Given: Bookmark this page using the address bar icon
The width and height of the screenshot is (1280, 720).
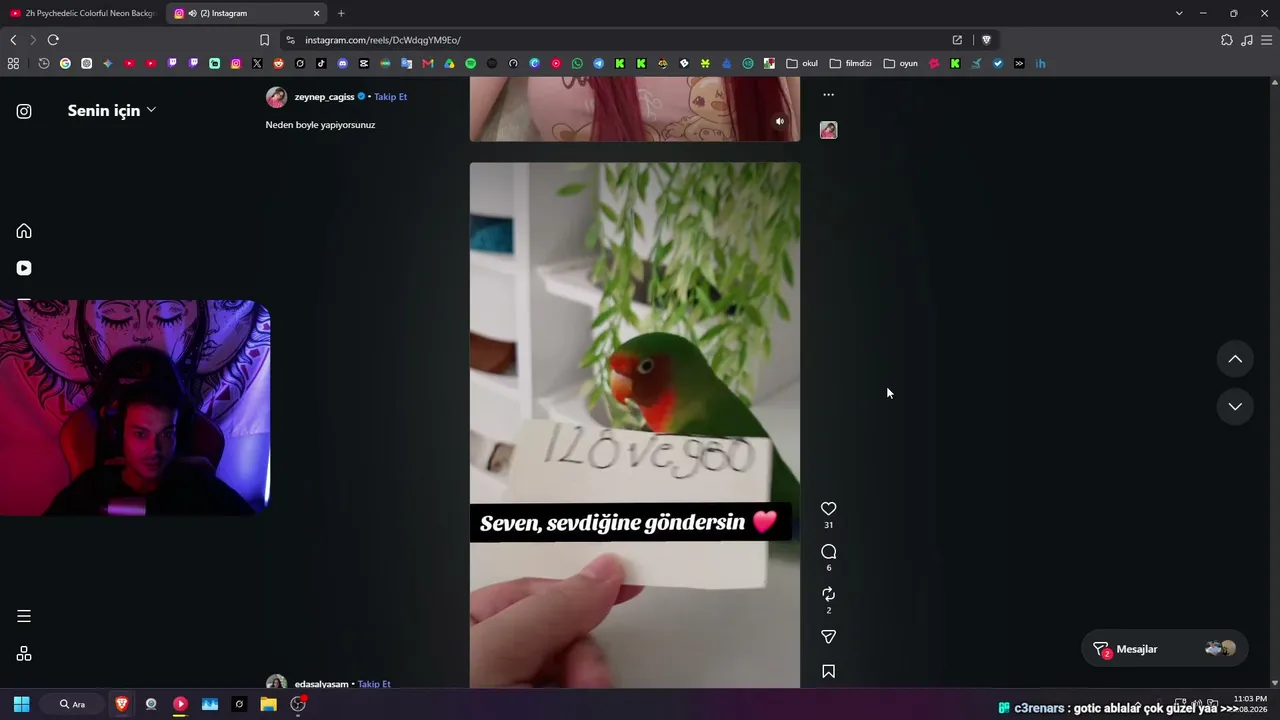Looking at the screenshot, I should pyautogui.click(x=264, y=40).
